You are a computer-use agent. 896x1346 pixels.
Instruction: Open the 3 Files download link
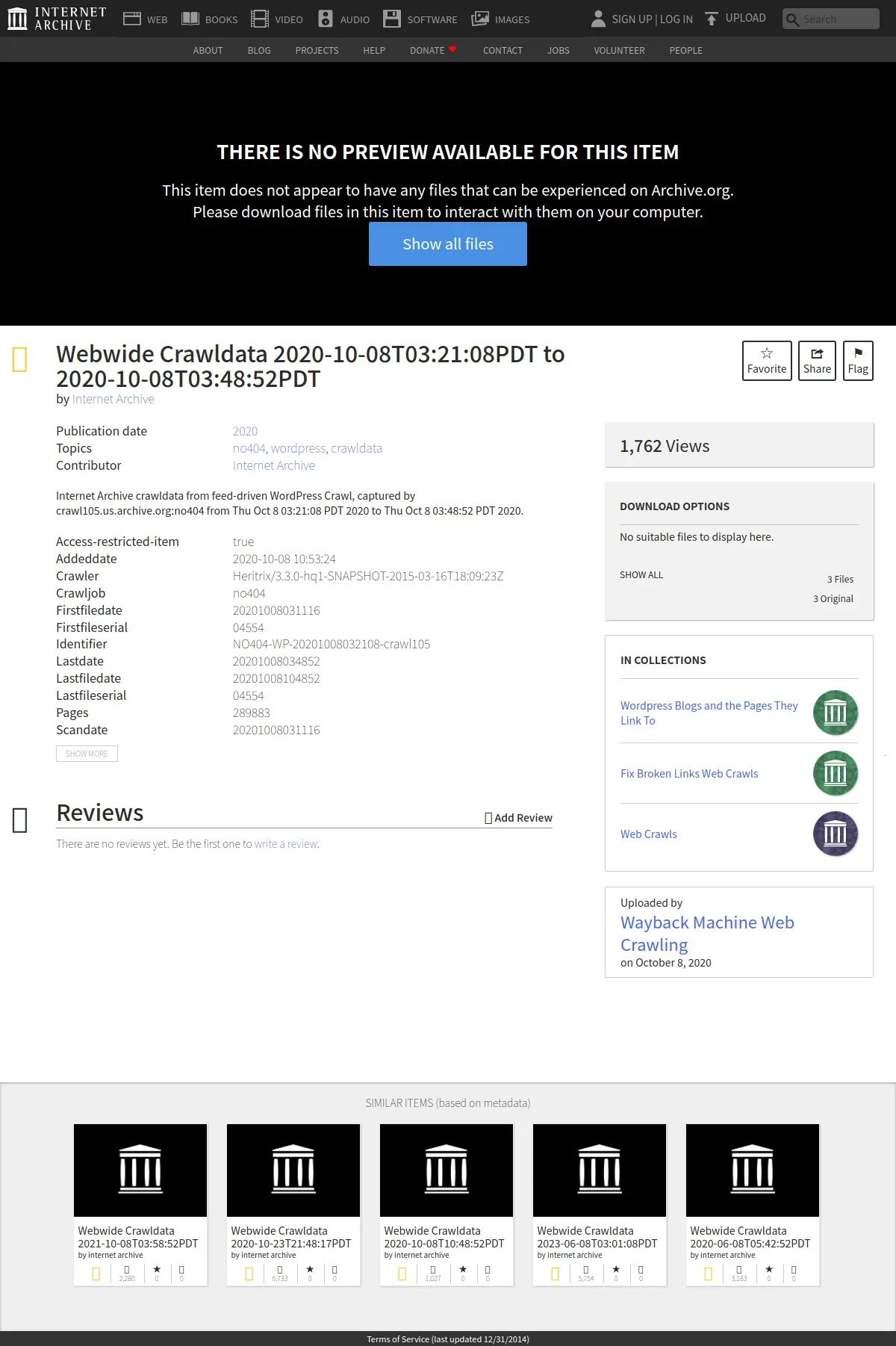pyautogui.click(x=840, y=580)
